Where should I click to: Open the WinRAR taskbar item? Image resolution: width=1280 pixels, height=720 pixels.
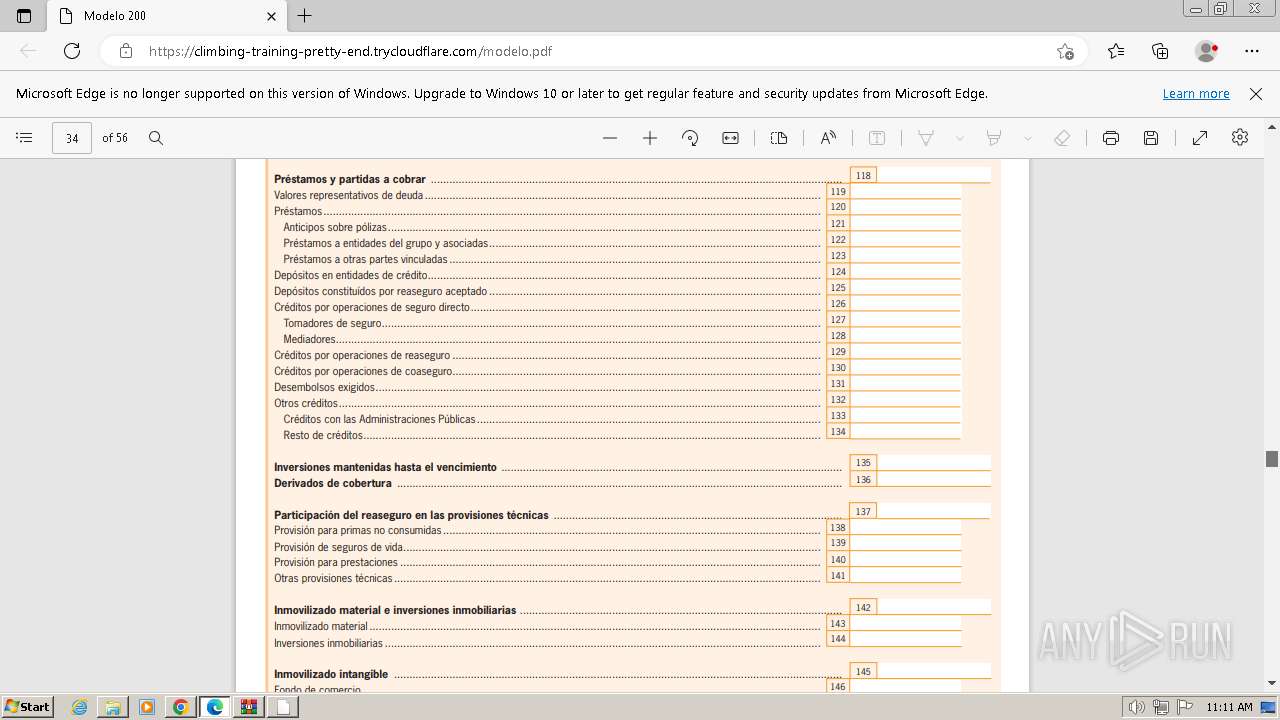click(249, 707)
